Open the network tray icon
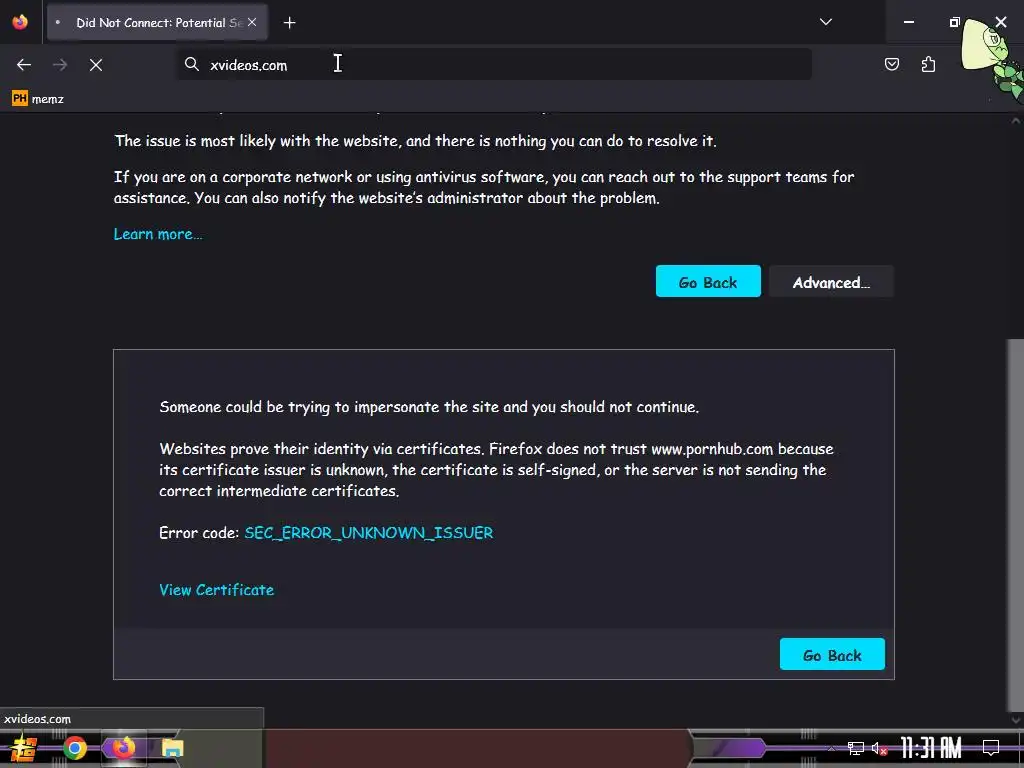 click(x=855, y=748)
